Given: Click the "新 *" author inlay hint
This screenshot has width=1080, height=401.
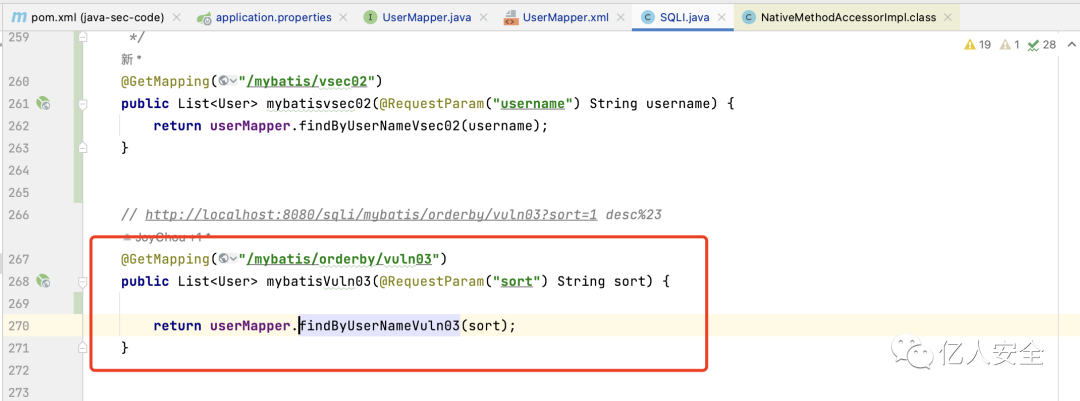Looking at the screenshot, I should tap(131, 59).
